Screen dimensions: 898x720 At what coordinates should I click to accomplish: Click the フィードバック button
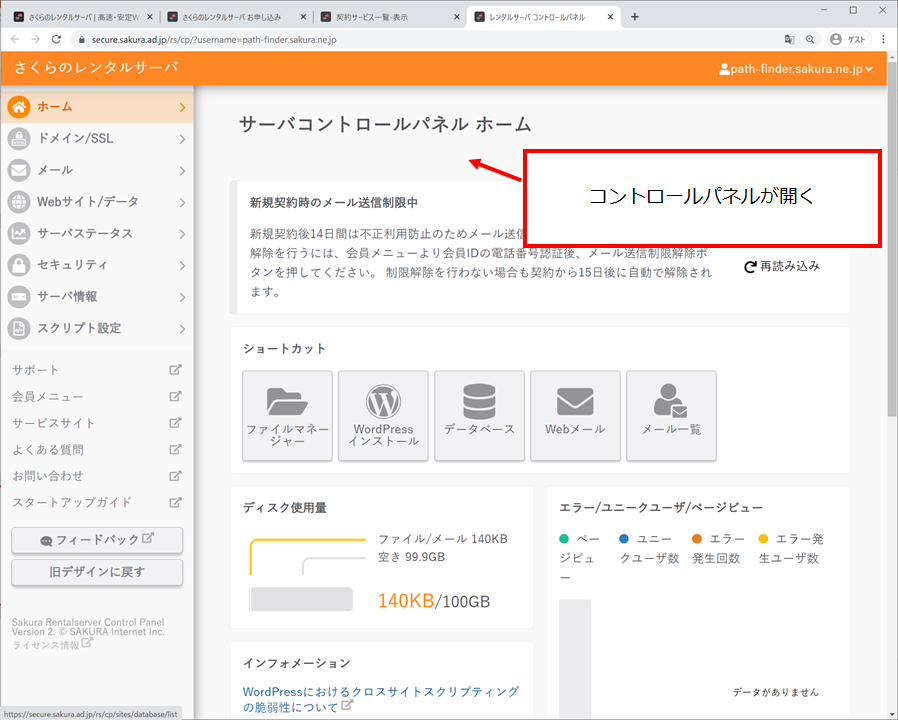coord(97,540)
